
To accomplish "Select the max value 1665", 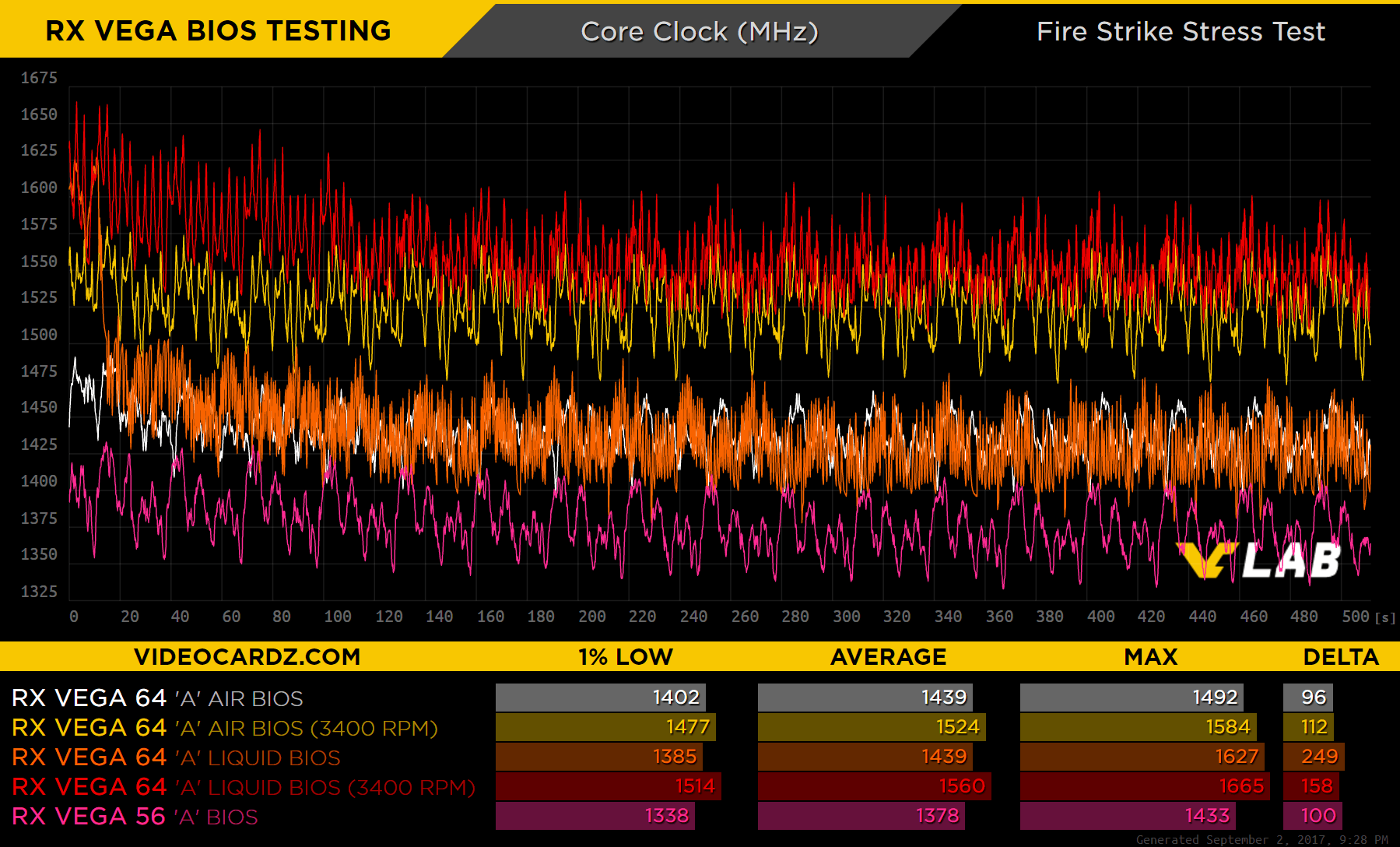I will tap(1241, 786).
